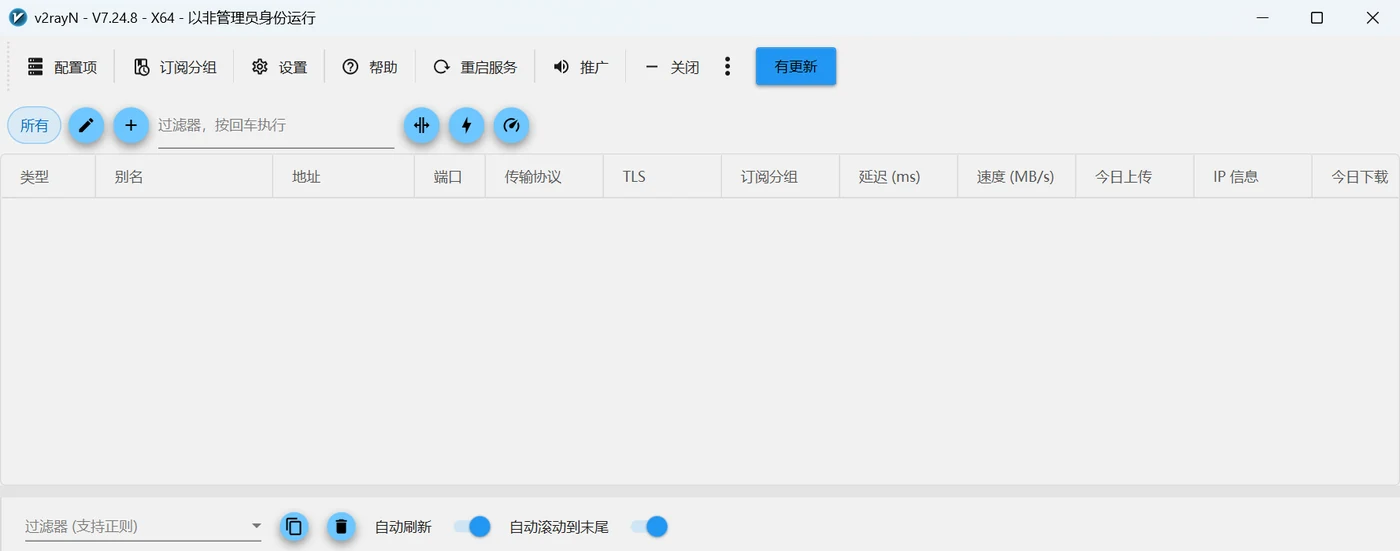
Task: Minimize the v2rayN window
Action: pos(1261,17)
